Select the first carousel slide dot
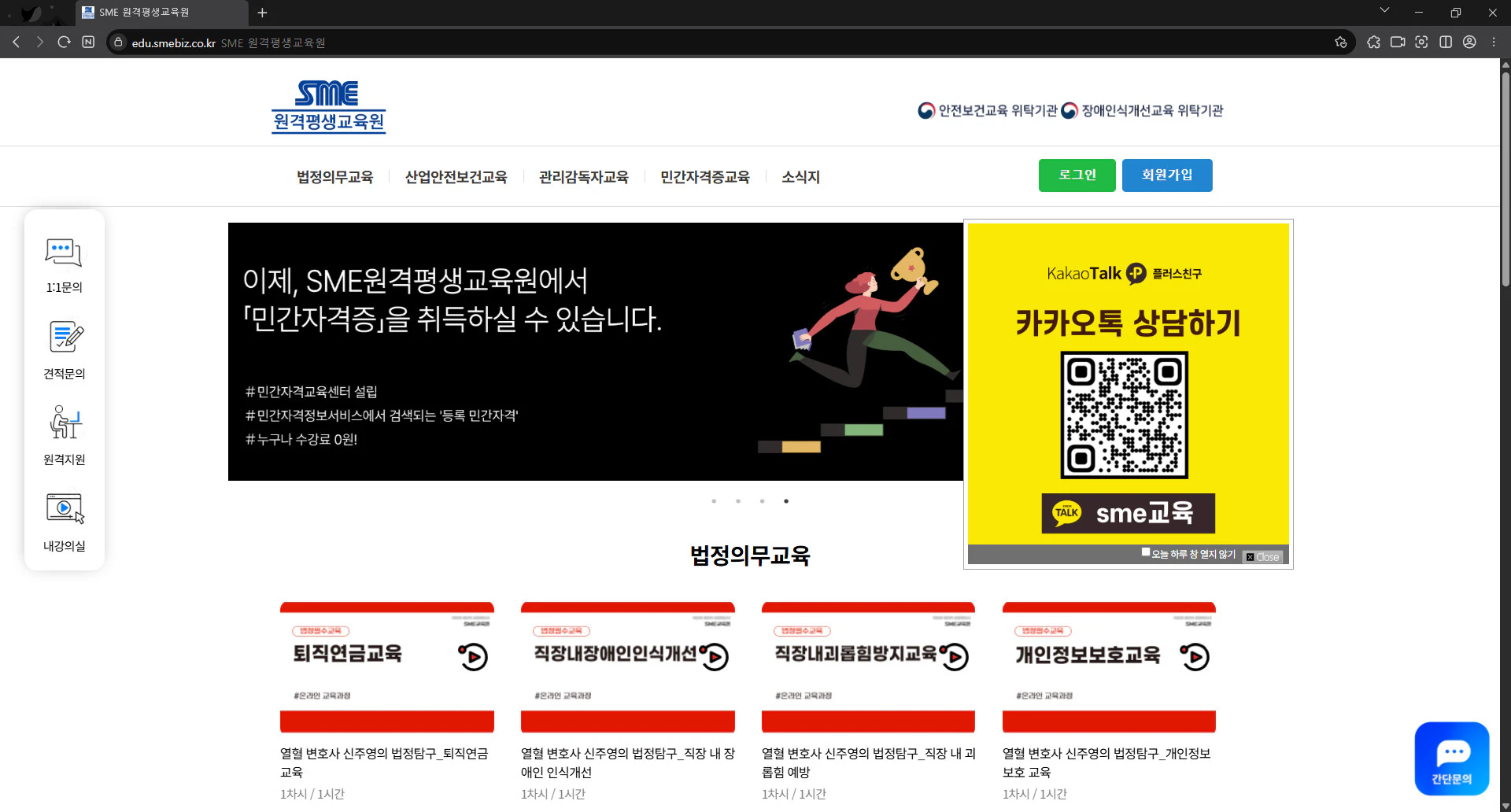Screen dimensions: 1511x812 coord(714,501)
